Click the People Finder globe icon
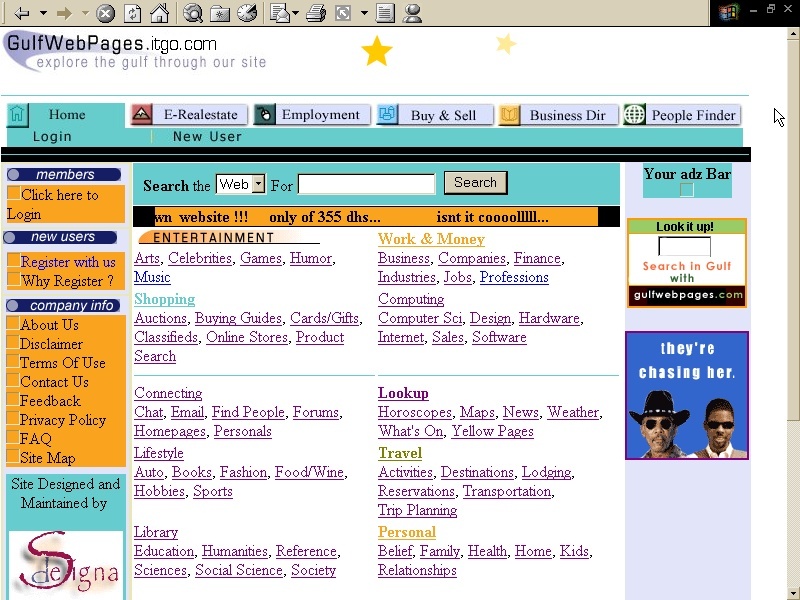 [634, 114]
